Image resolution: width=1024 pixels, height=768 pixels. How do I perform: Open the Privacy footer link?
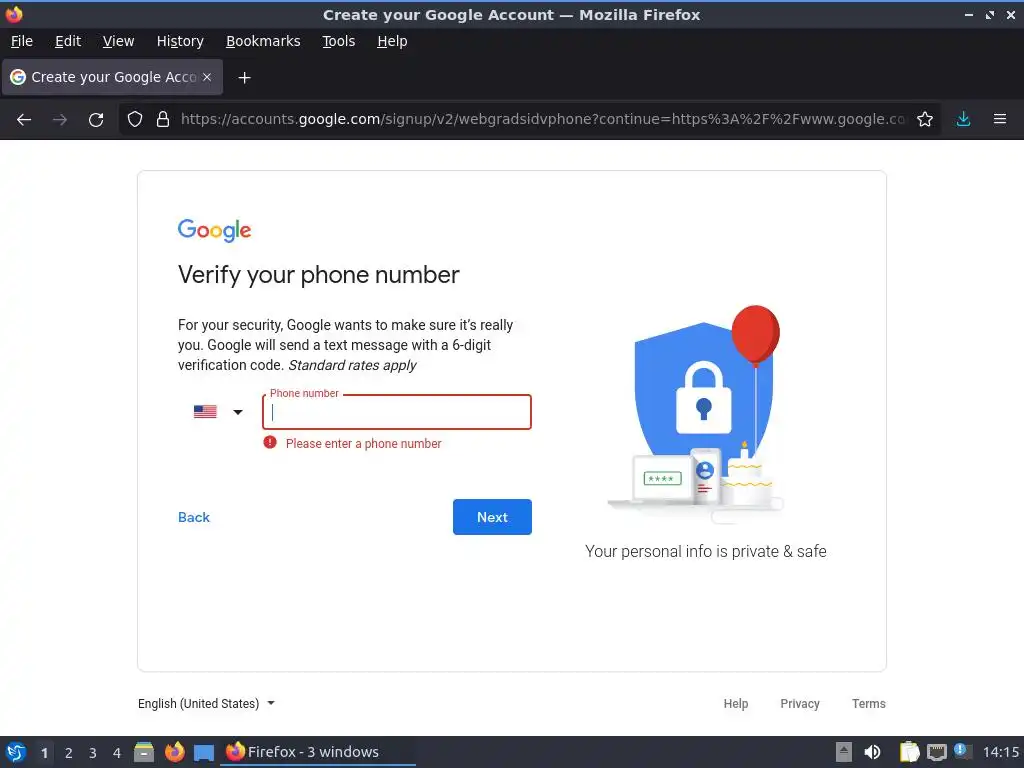click(799, 703)
